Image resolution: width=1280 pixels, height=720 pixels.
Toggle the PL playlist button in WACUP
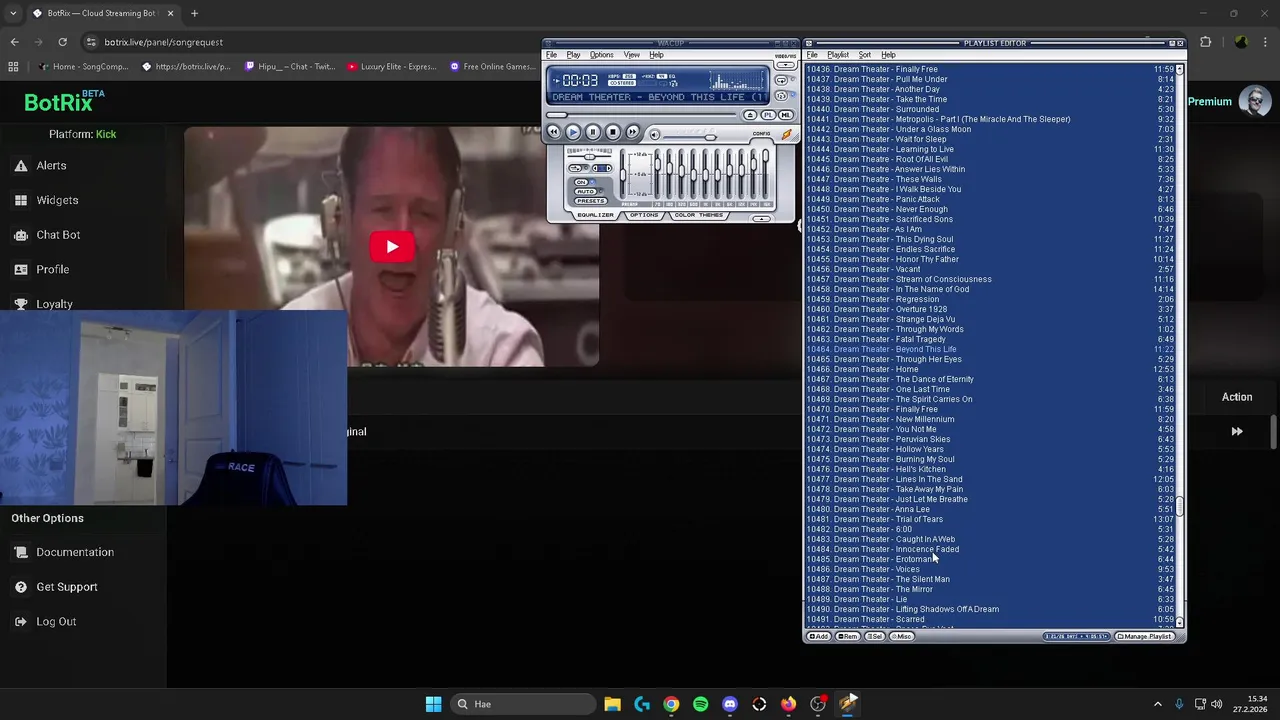768,115
